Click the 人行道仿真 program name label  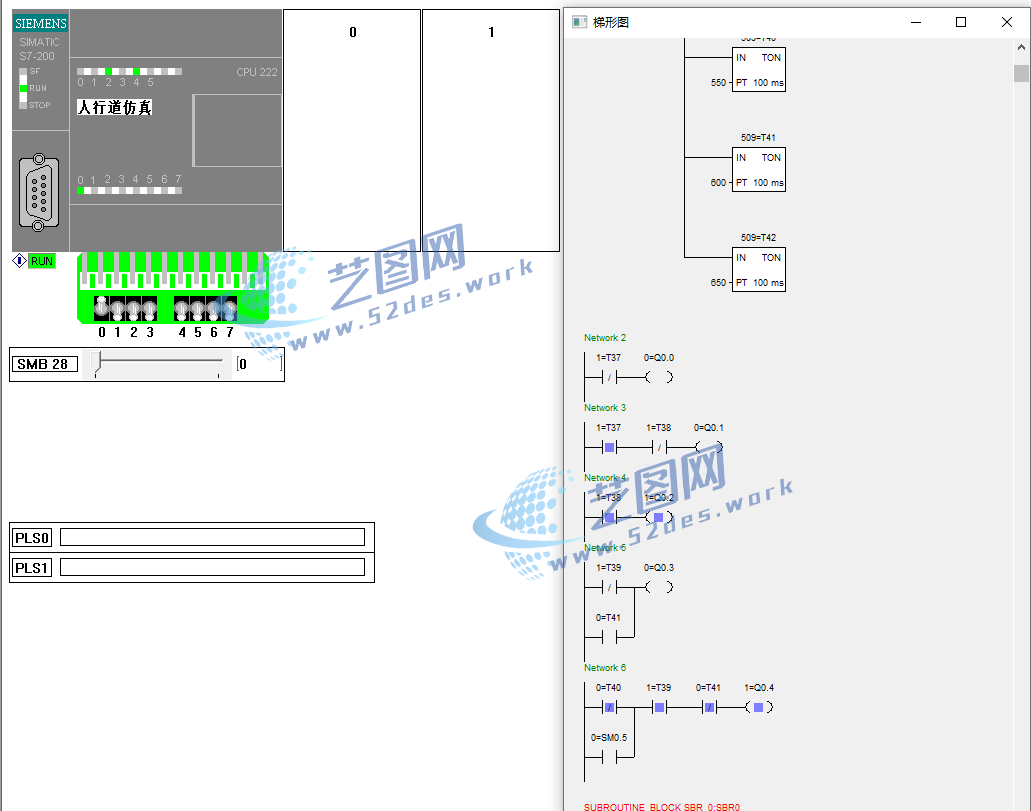(x=115, y=107)
